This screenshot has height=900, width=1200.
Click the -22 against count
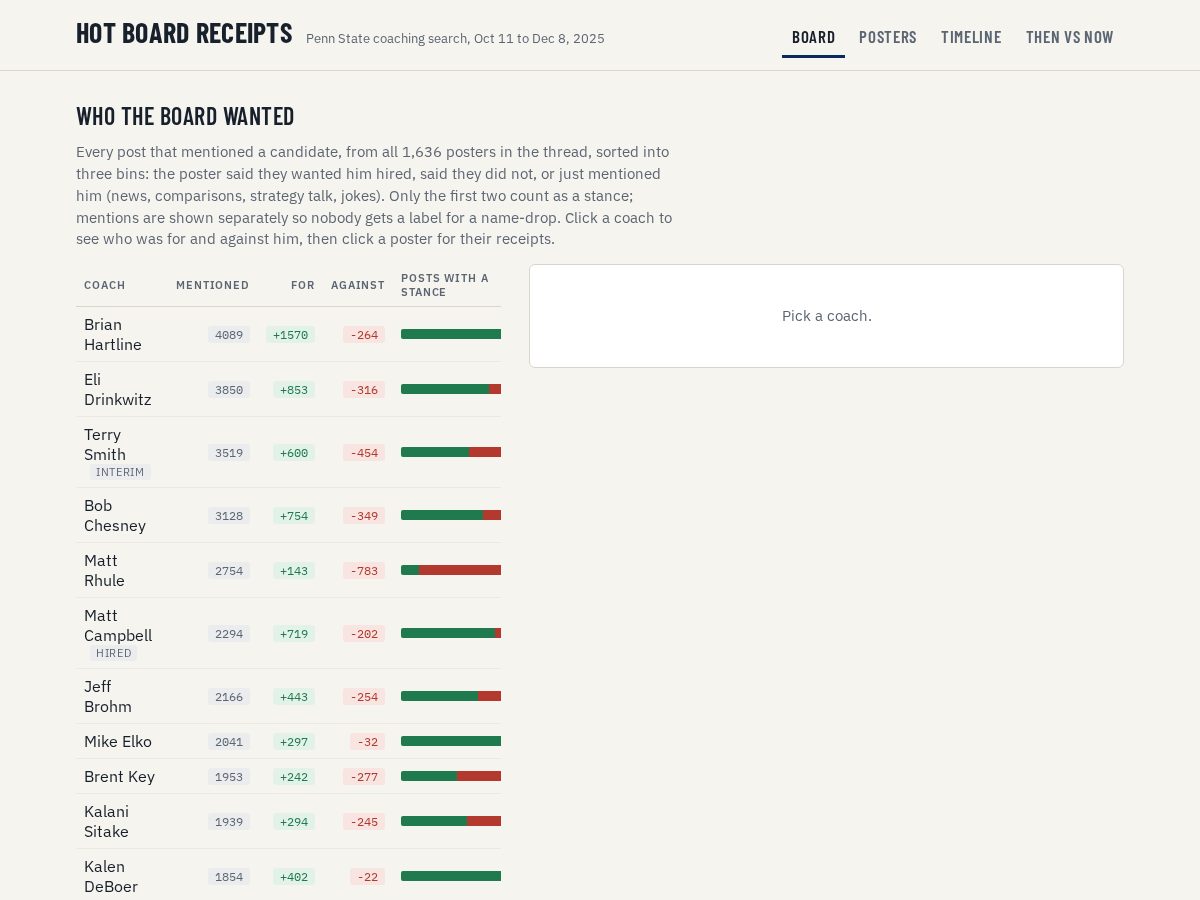tap(367, 877)
